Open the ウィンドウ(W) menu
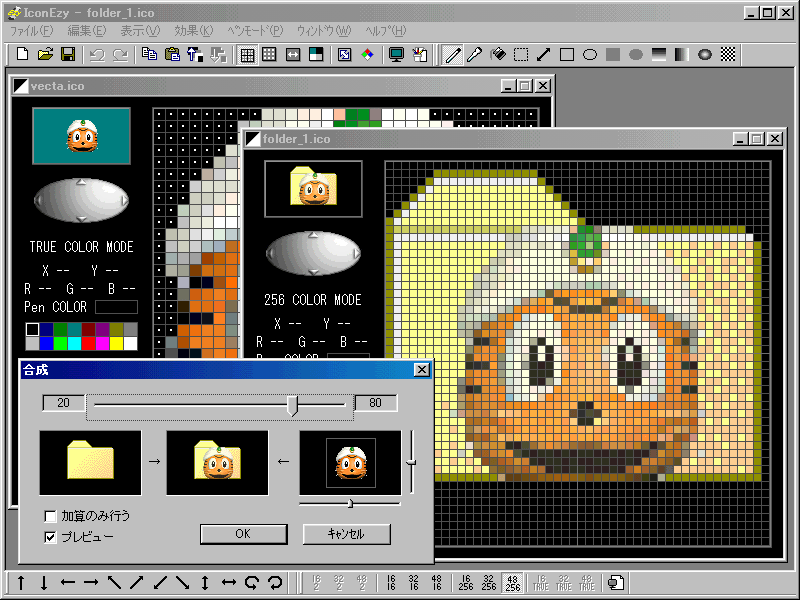The width and height of the screenshot is (800, 600). [324, 31]
